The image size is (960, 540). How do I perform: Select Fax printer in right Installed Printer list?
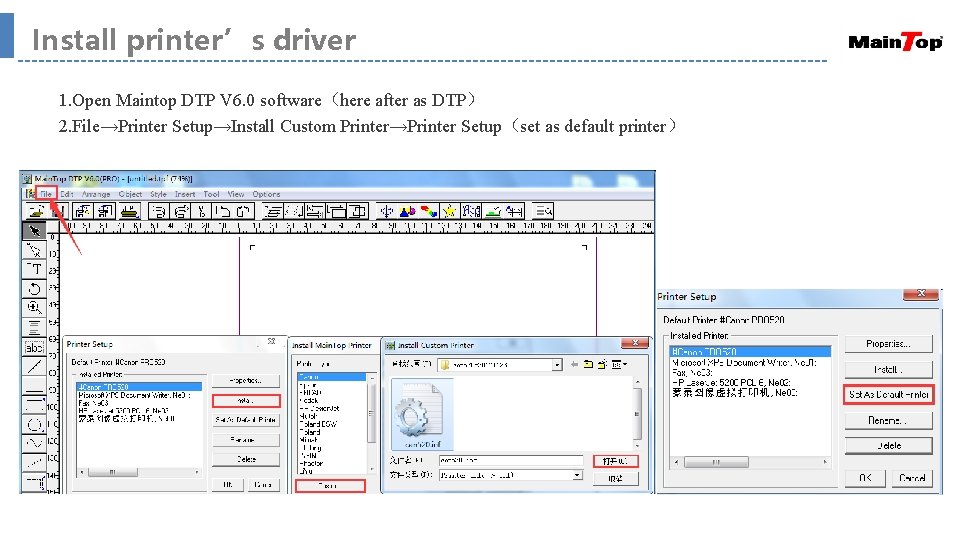(750, 372)
